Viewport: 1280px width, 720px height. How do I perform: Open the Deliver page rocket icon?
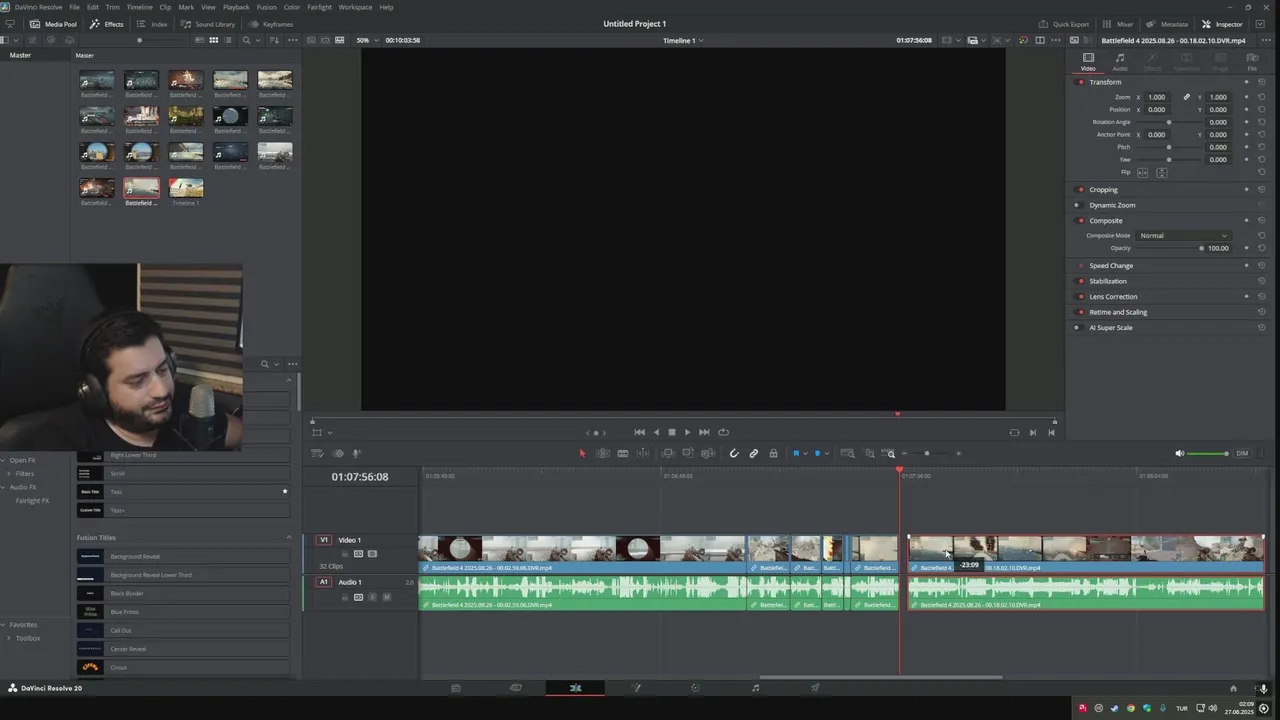[815, 688]
